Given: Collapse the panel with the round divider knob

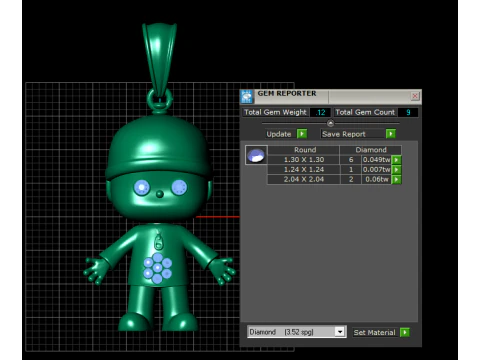Looking at the screenshot, I should pyautogui.click(x=330, y=123).
